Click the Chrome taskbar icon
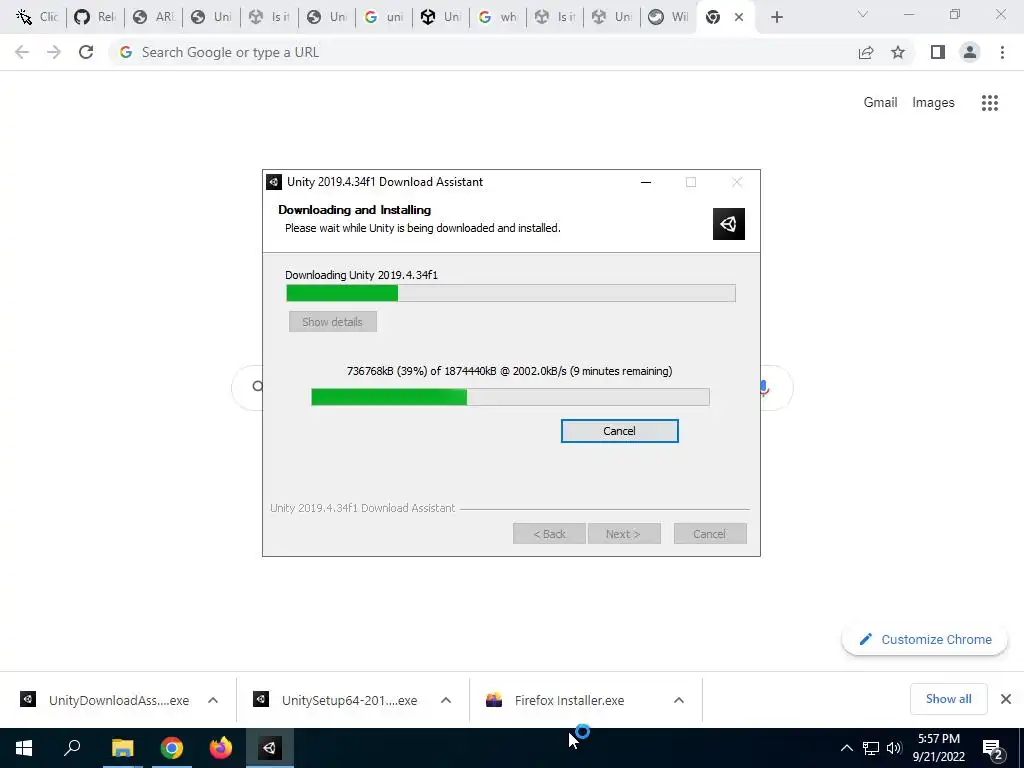This screenshot has height=768, width=1024. [x=172, y=748]
